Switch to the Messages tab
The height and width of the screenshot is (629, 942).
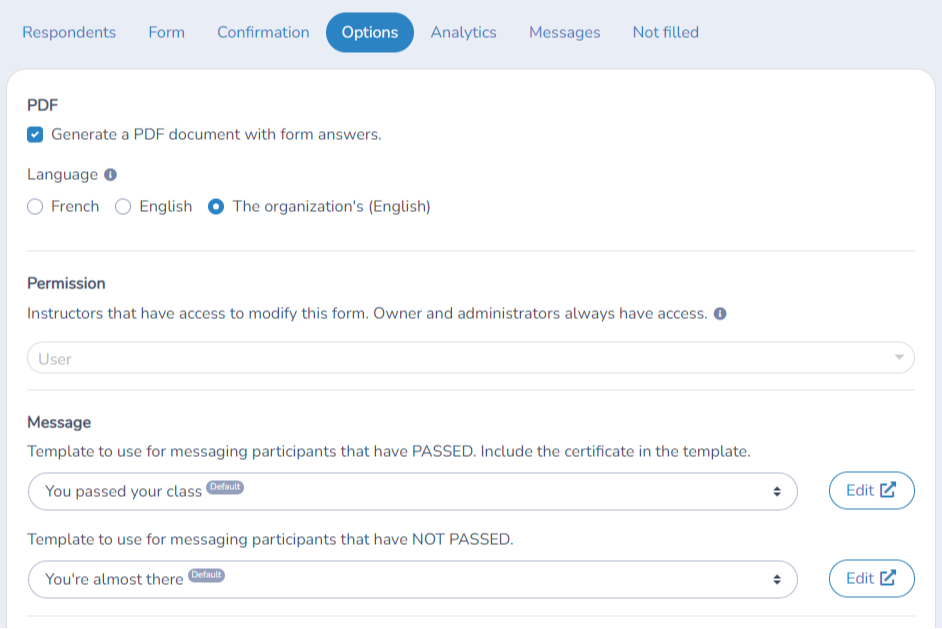(564, 32)
